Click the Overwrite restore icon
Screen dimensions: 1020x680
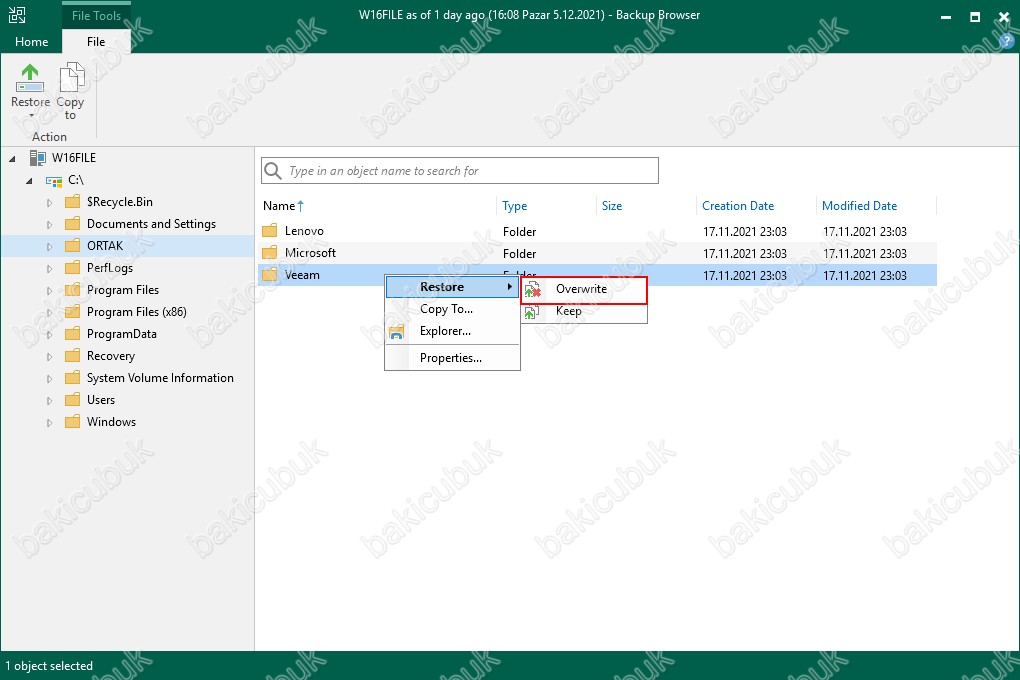tap(533, 290)
